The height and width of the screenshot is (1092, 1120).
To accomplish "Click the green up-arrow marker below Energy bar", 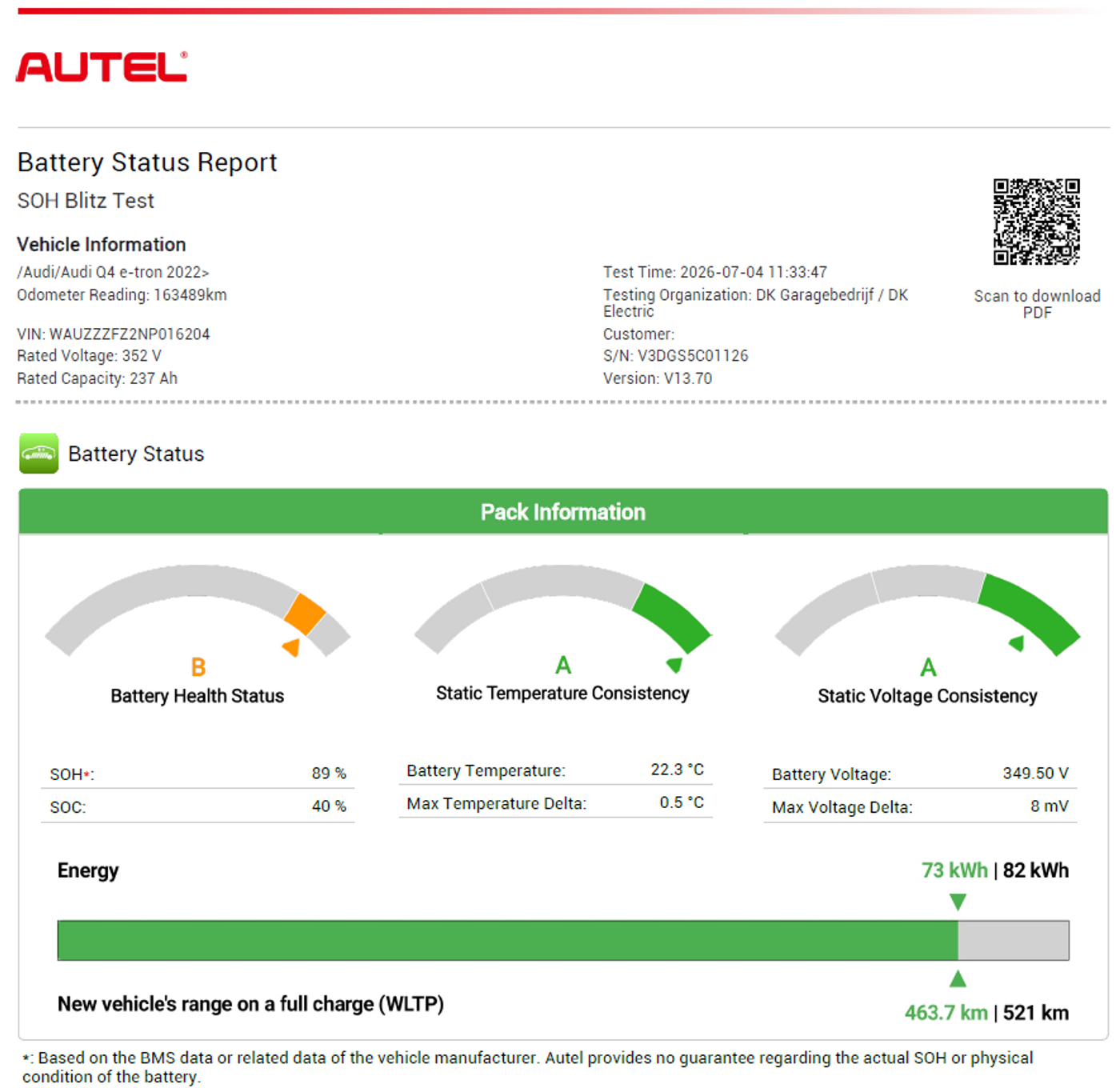I will 958,978.
